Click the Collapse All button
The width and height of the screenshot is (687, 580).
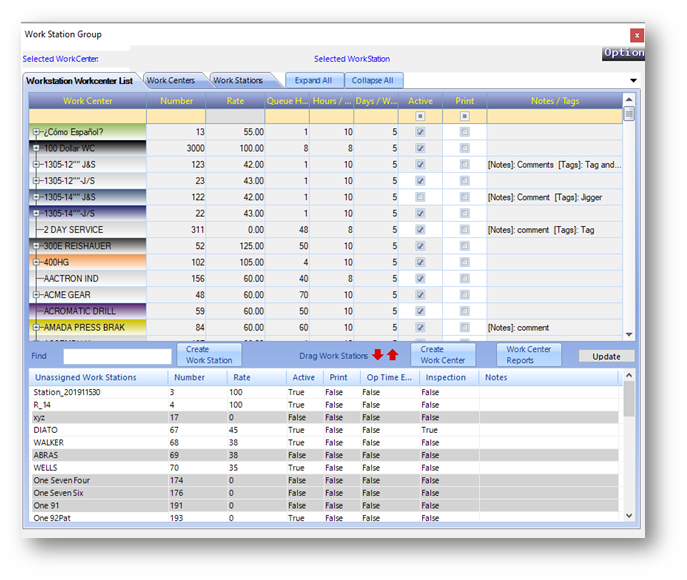pos(372,81)
